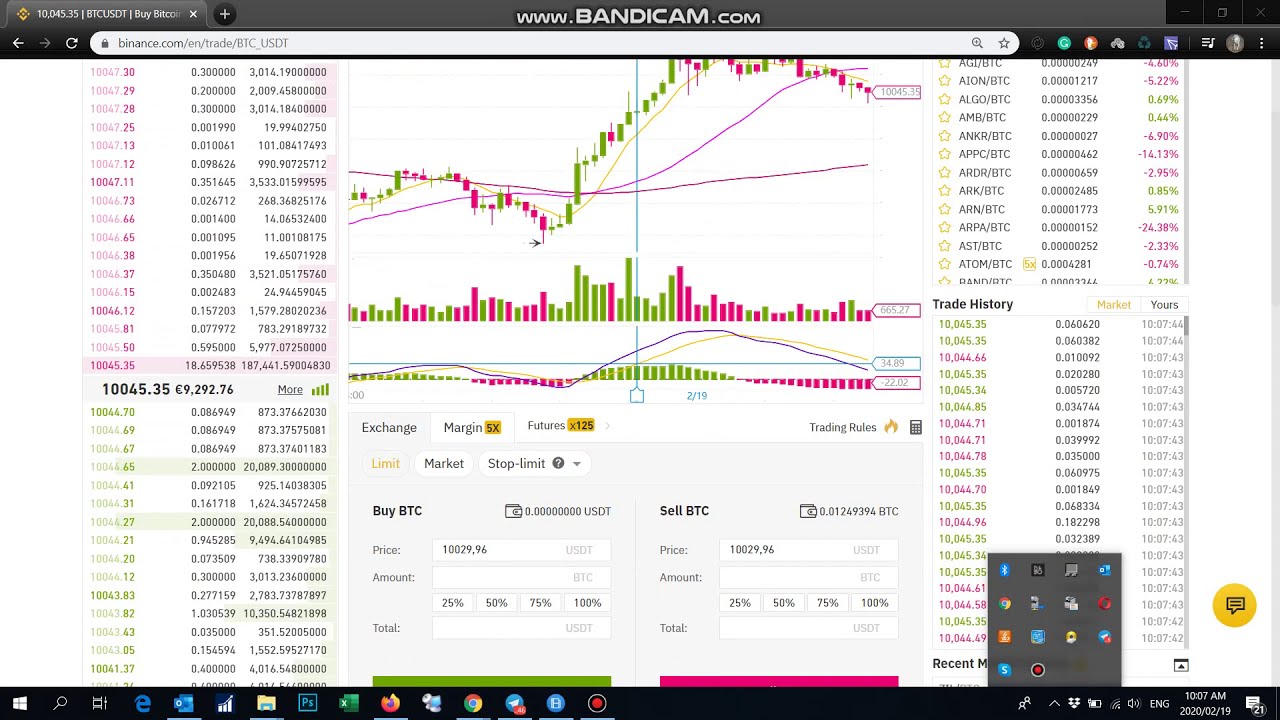The image size is (1280, 720).
Task: Set sell amount to 100%
Action: click(874, 603)
